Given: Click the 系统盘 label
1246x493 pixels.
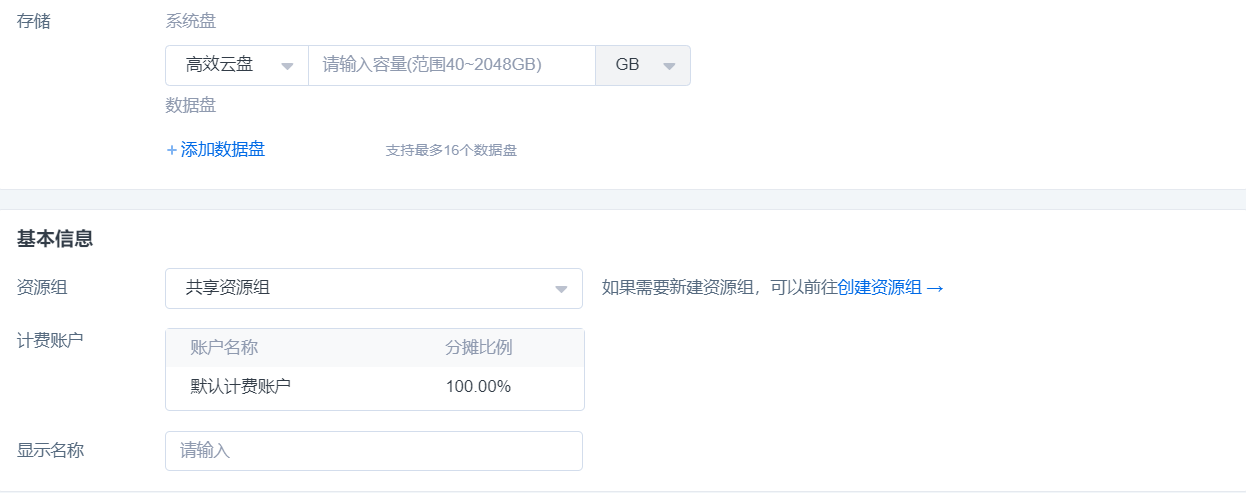Looking at the screenshot, I should tap(190, 21).
